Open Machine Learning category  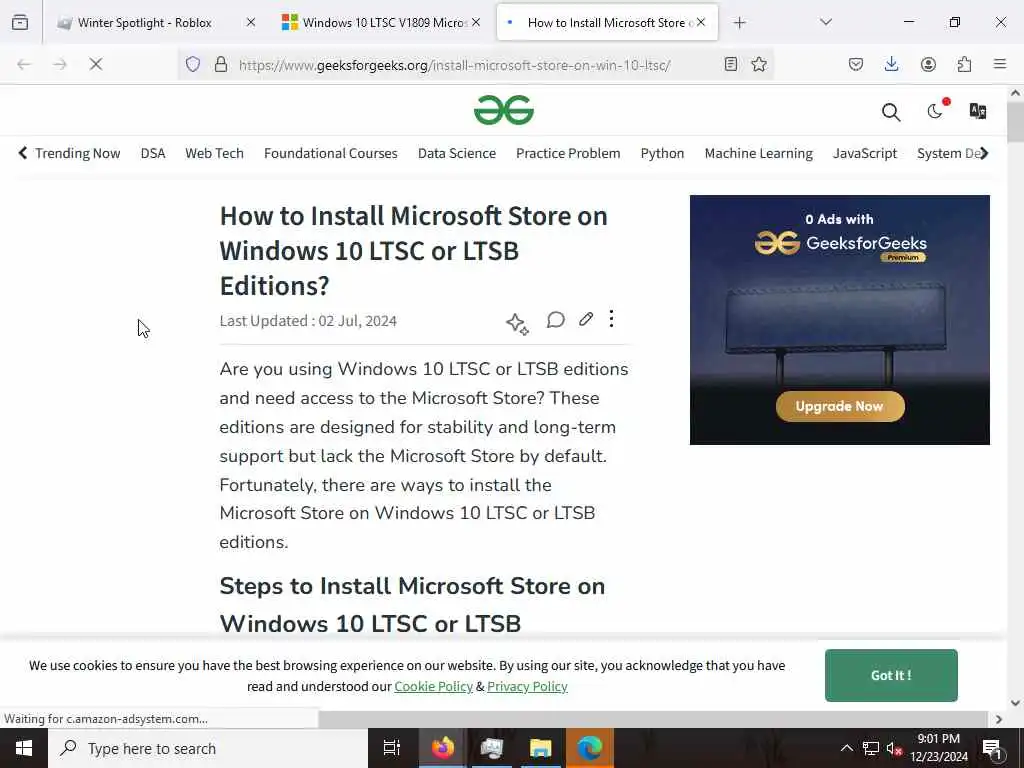pos(758,153)
